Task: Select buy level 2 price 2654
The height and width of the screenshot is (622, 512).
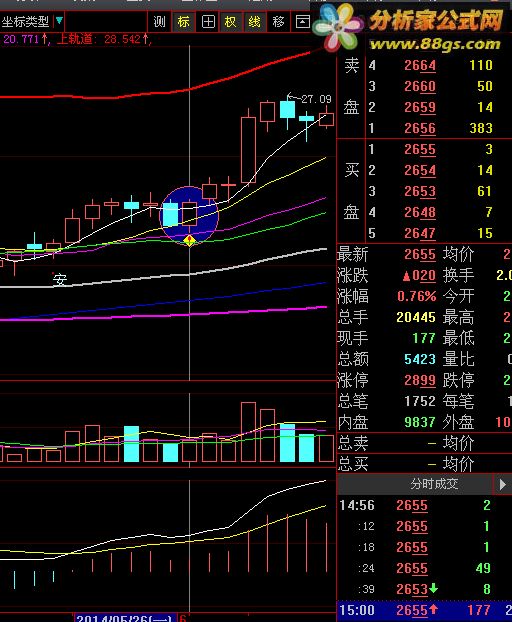Action: pyautogui.click(x=420, y=171)
